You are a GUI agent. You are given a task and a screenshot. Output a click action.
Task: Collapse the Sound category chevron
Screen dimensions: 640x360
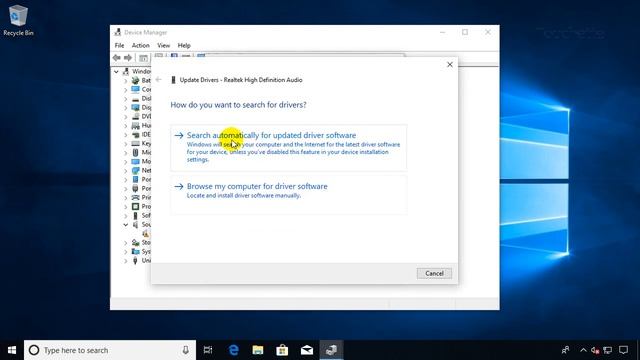tap(126, 224)
